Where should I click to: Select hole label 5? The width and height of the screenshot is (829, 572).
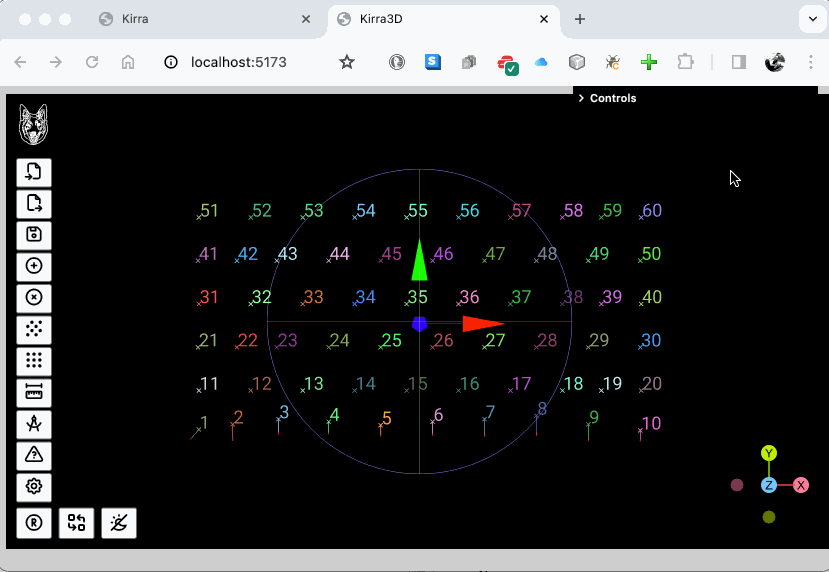(386, 419)
